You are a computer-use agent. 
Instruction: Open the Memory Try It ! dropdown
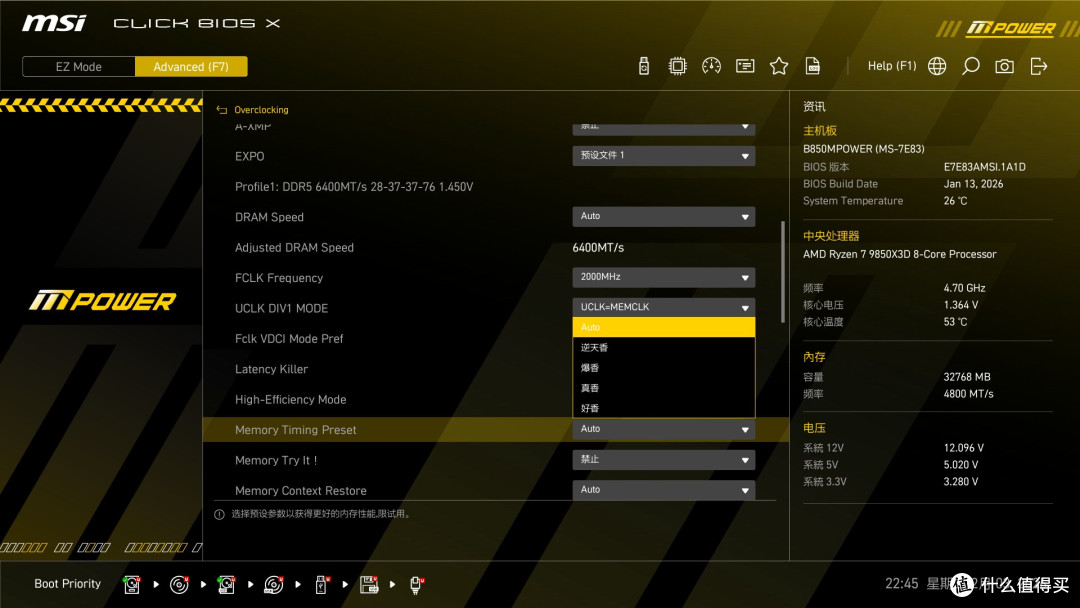pyautogui.click(x=663, y=459)
